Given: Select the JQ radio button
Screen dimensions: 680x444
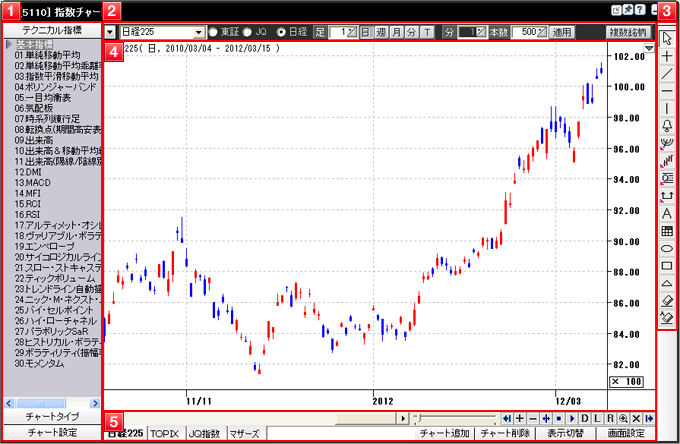Looking at the screenshot, I should pyautogui.click(x=247, y=32).
